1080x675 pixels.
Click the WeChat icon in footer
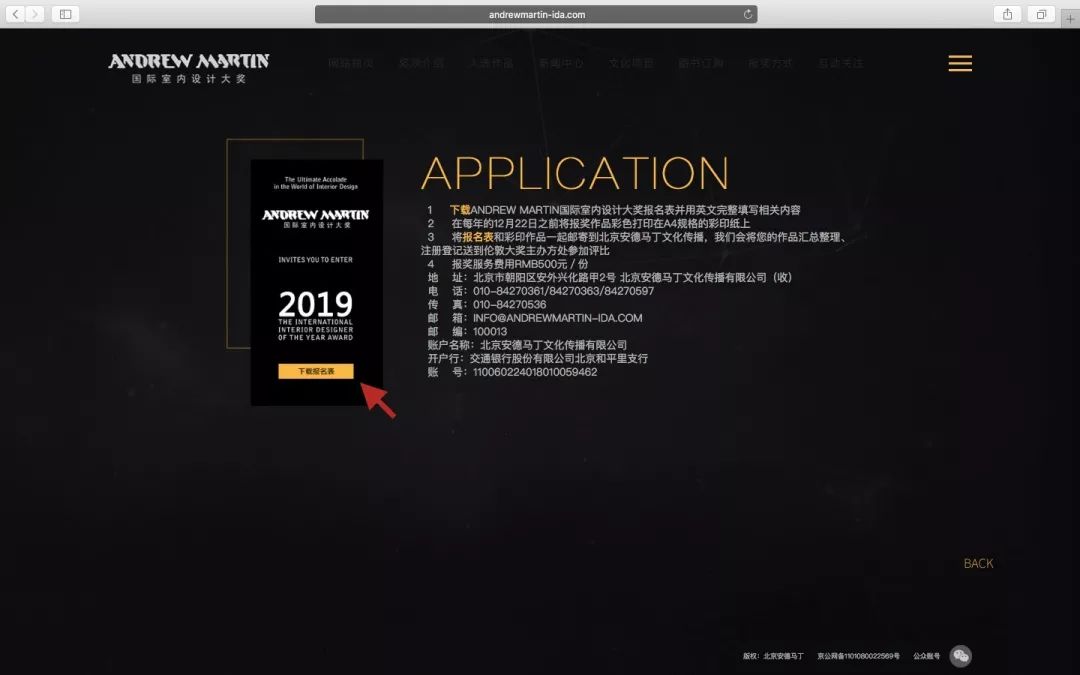click(x=961, y=656)
